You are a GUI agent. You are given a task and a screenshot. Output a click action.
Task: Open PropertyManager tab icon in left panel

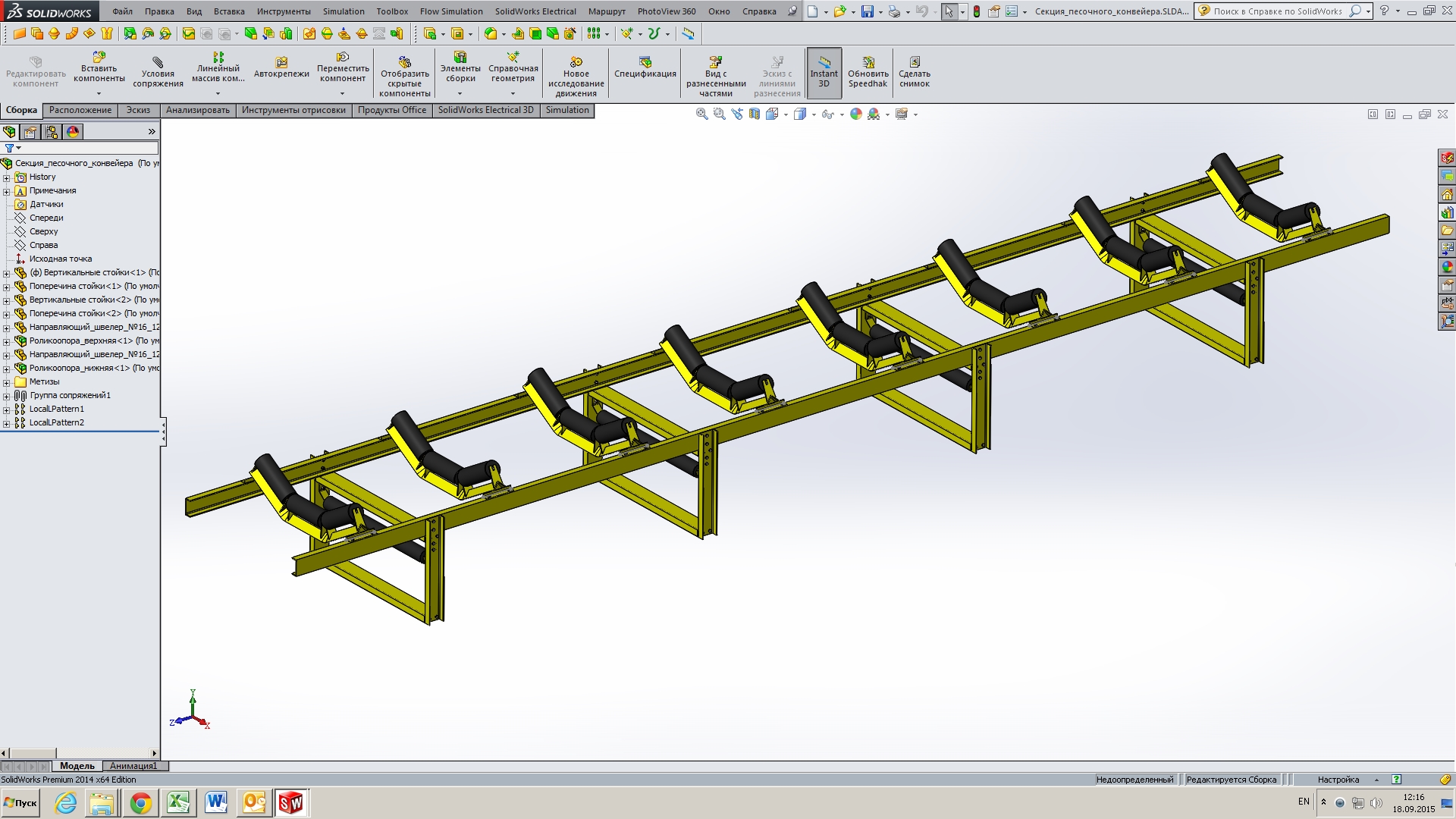pyautogui.click(x=30, y=132)
